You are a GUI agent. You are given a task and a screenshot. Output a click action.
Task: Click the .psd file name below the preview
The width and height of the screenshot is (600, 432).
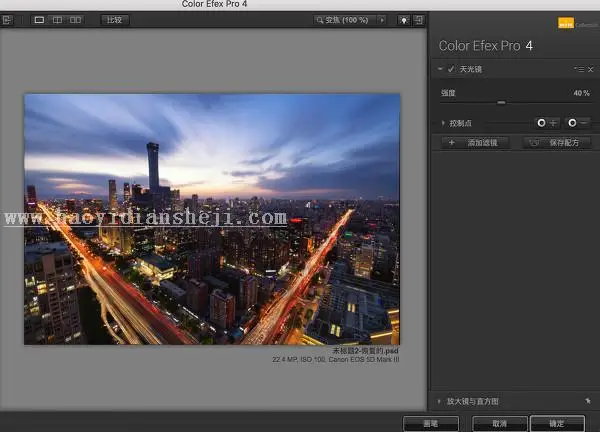coord(365,350)
